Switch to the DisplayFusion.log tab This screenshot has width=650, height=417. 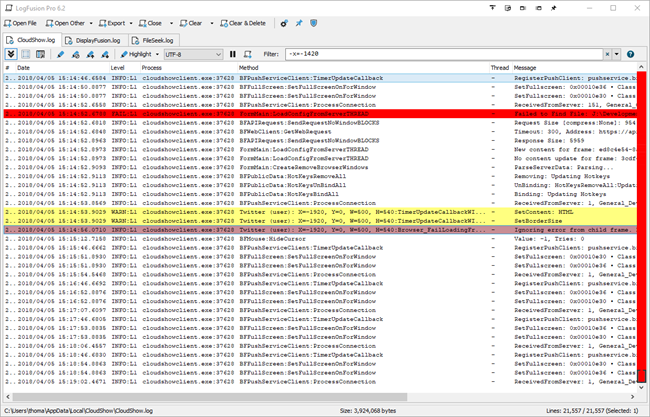94,41
